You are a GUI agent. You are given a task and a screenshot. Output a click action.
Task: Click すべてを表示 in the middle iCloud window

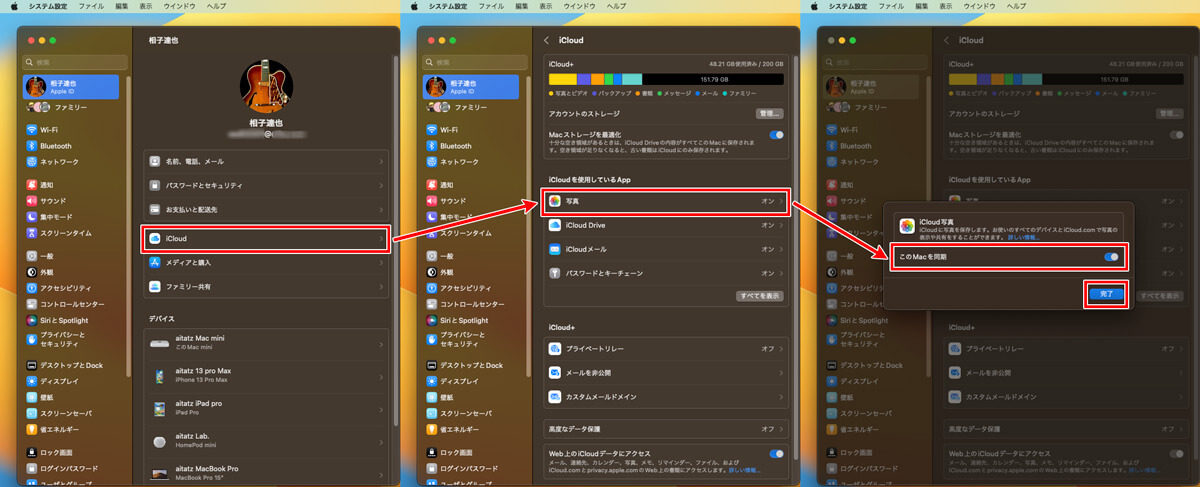click(x=760, y=296)
